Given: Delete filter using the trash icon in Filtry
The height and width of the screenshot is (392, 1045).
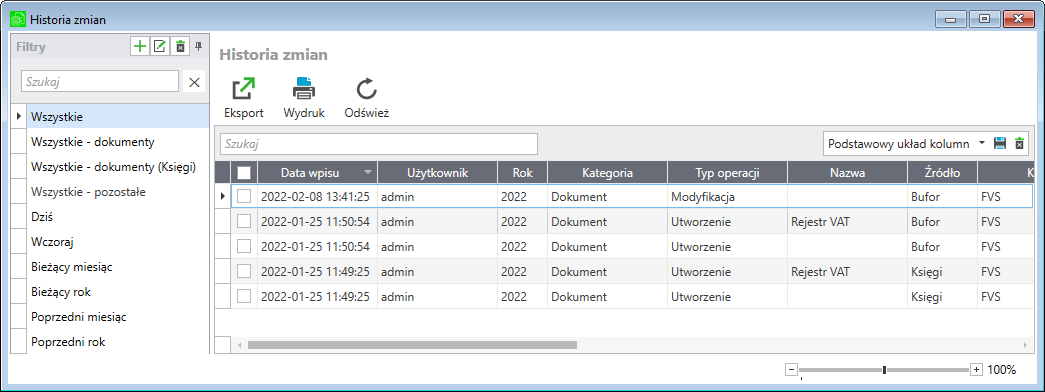Looking at the screenshot, I should [180, 47].
